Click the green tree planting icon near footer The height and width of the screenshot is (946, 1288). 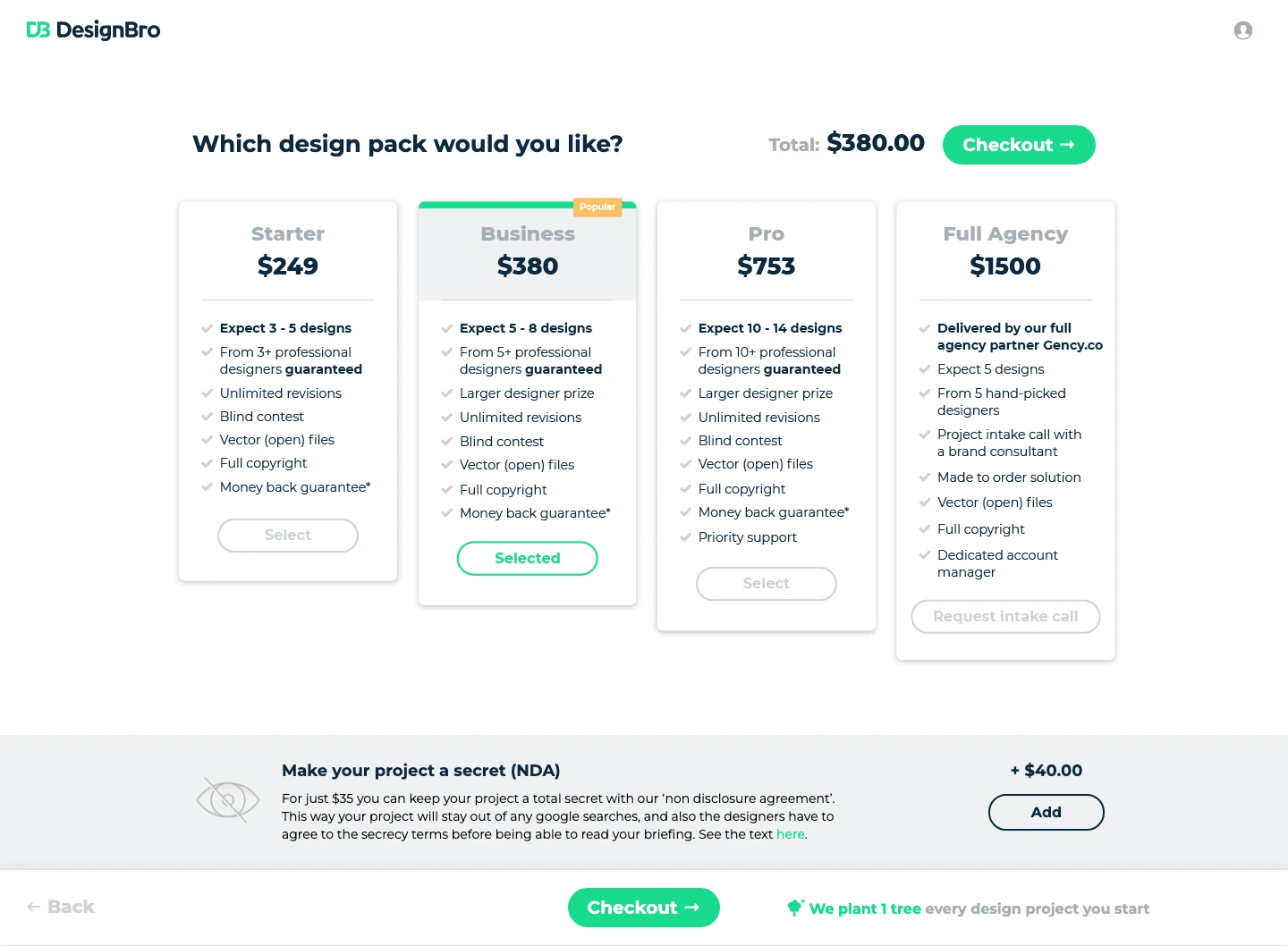(x=796, y=908)
